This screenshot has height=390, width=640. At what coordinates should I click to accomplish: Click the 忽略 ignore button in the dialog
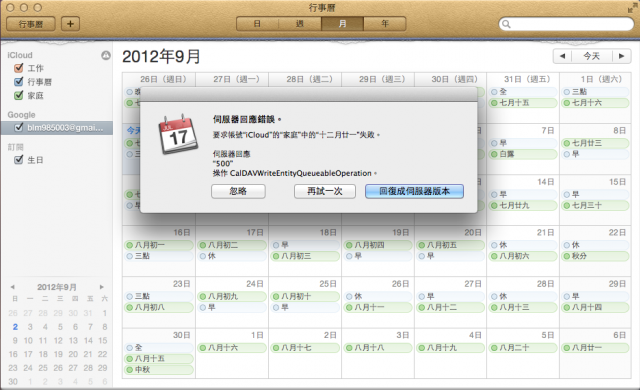(x=238, y=191)
